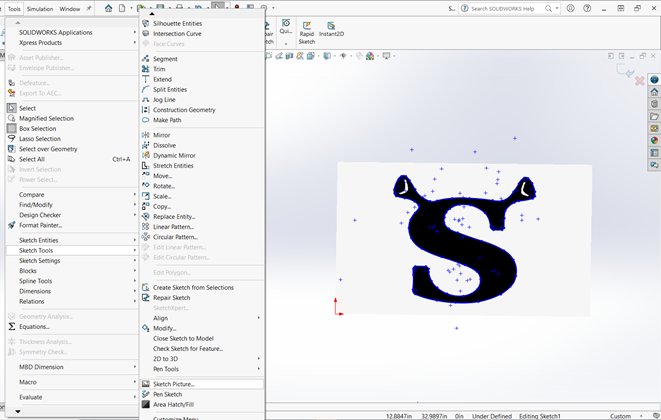This screenshot has width=661, height=420.
Task: Open the Simulation menu
Action: coord(40,8)
